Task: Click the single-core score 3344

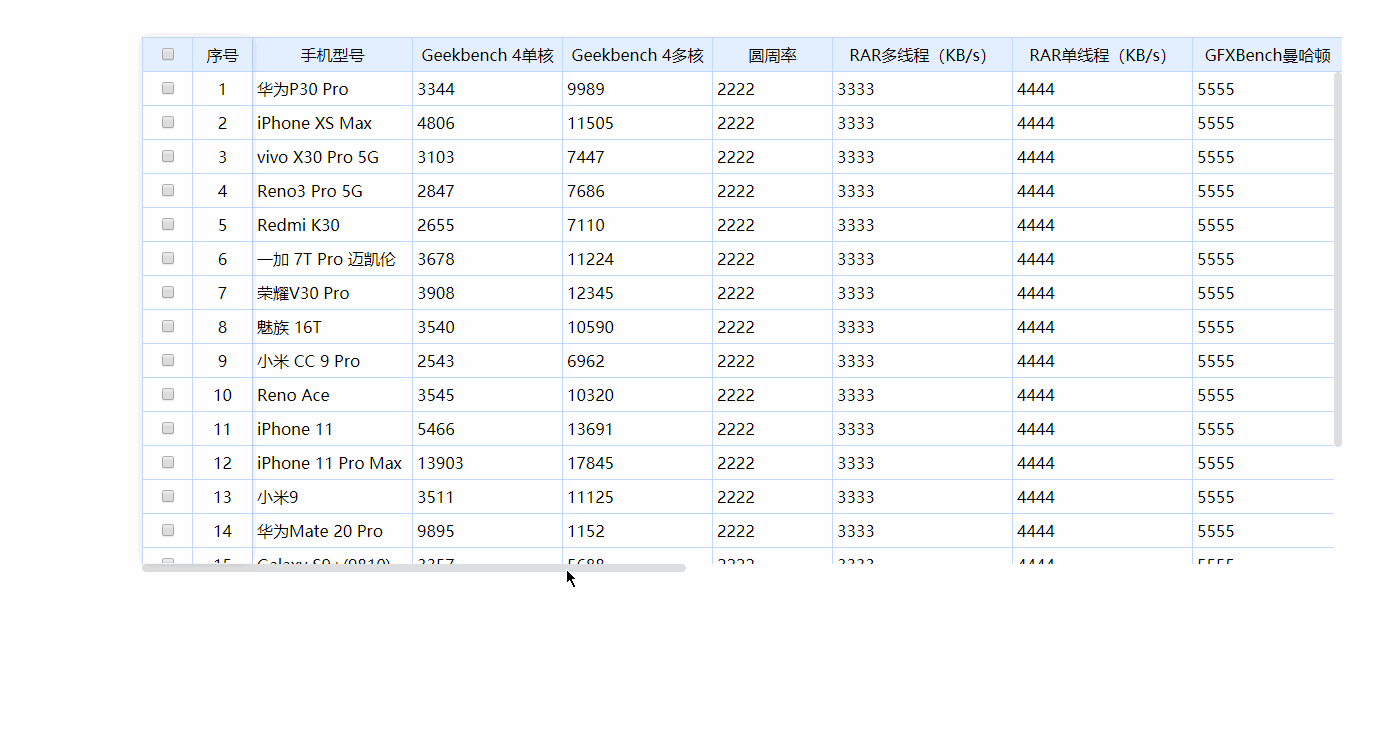Action: tap(487, 89)
